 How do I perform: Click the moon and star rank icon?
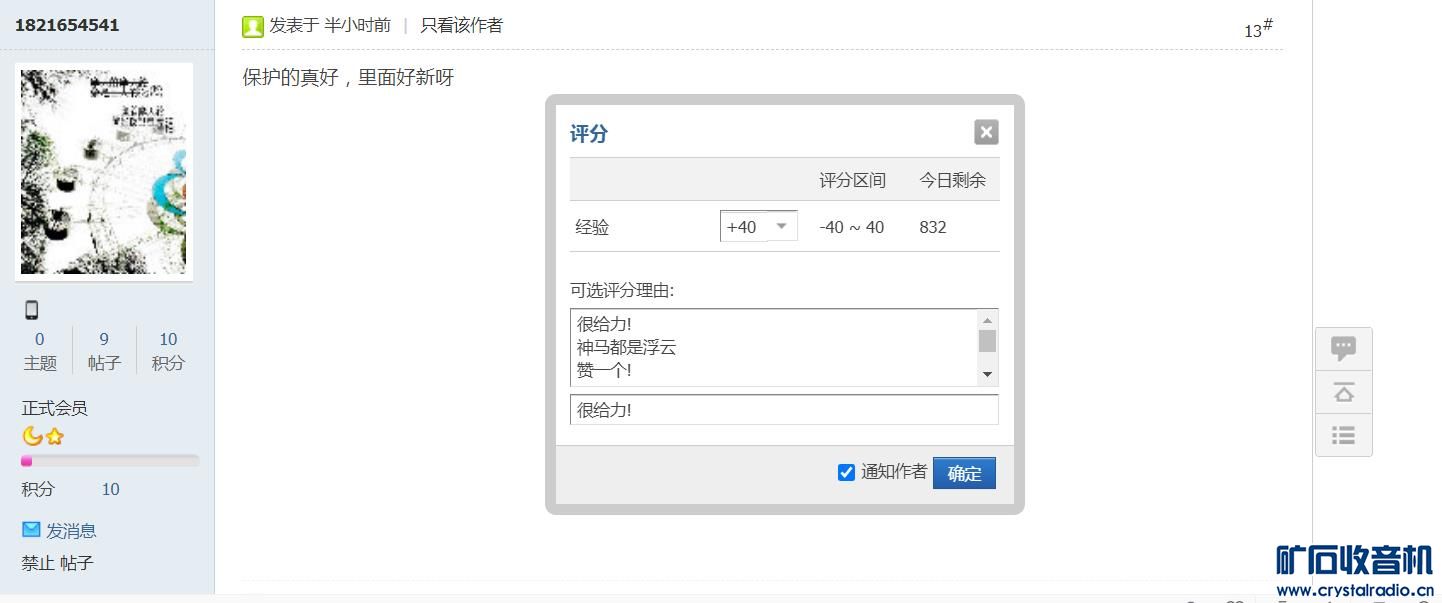(x=43, y=436)
